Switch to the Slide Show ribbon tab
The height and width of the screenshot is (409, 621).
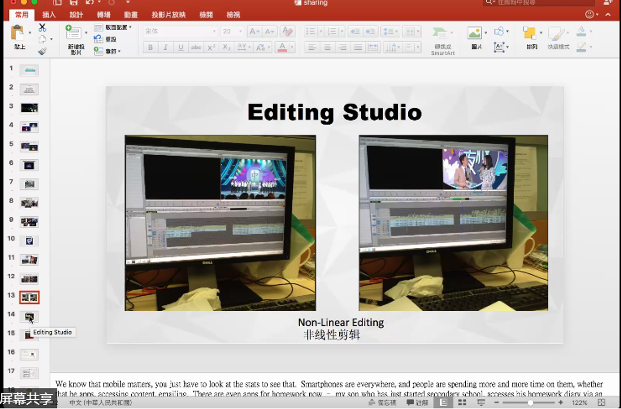pyautogui.click(x=168, y=15)
